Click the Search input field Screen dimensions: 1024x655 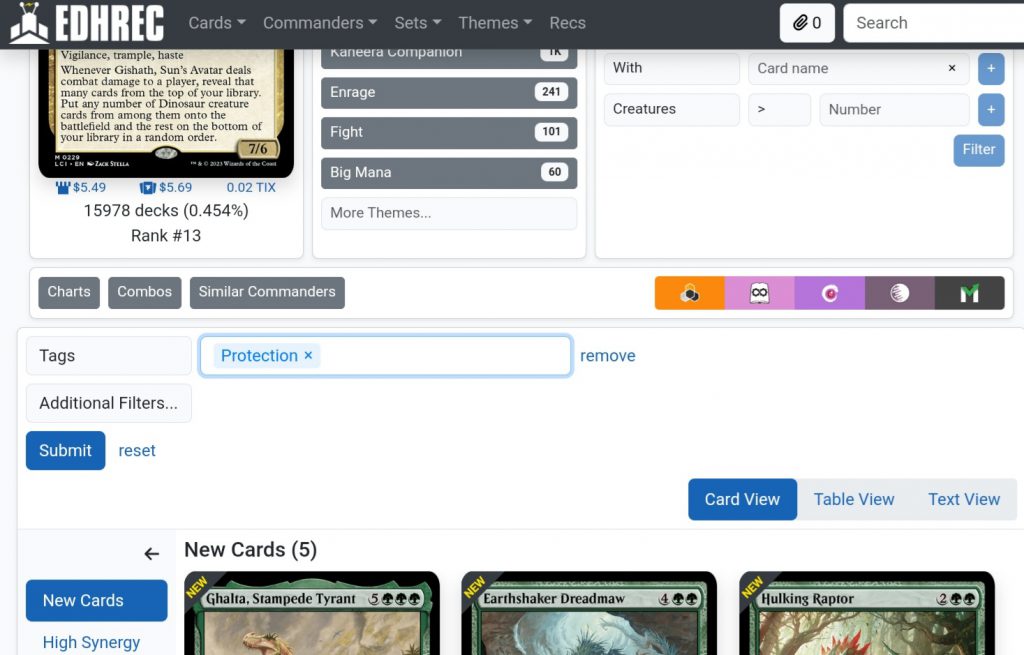click(x=930, y=22)
